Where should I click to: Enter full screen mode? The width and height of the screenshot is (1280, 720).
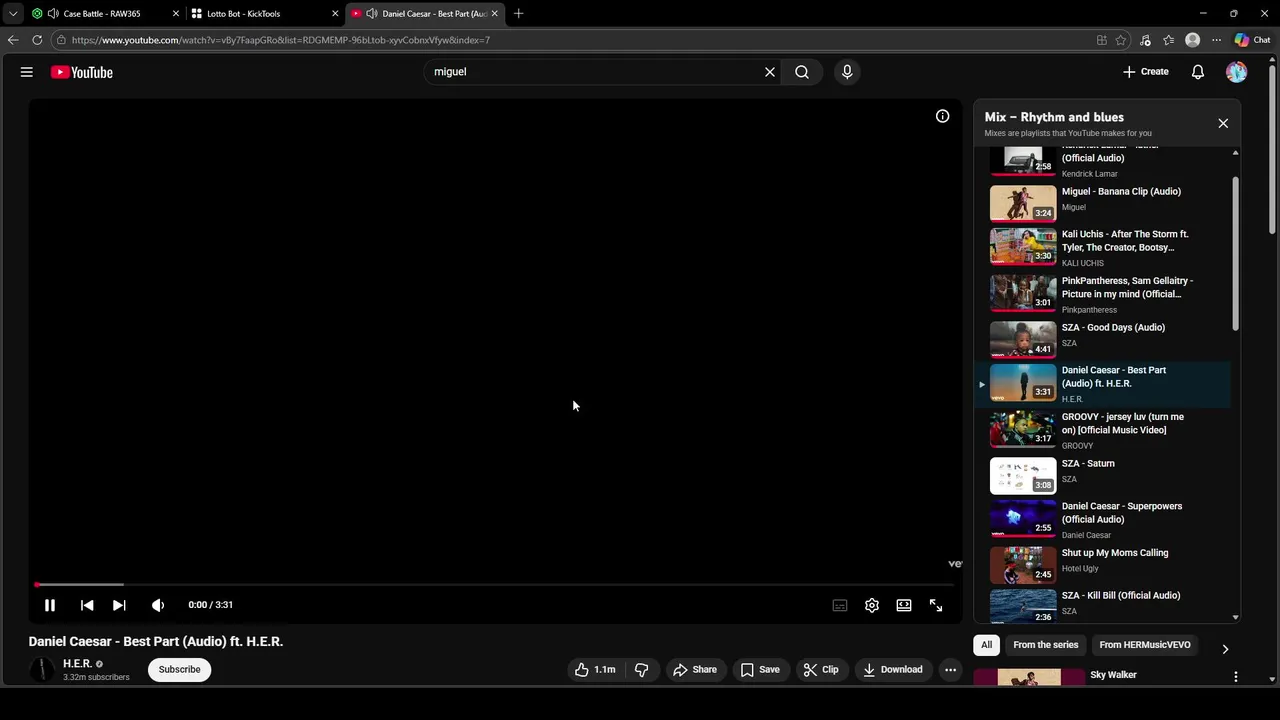coord(936,605)
